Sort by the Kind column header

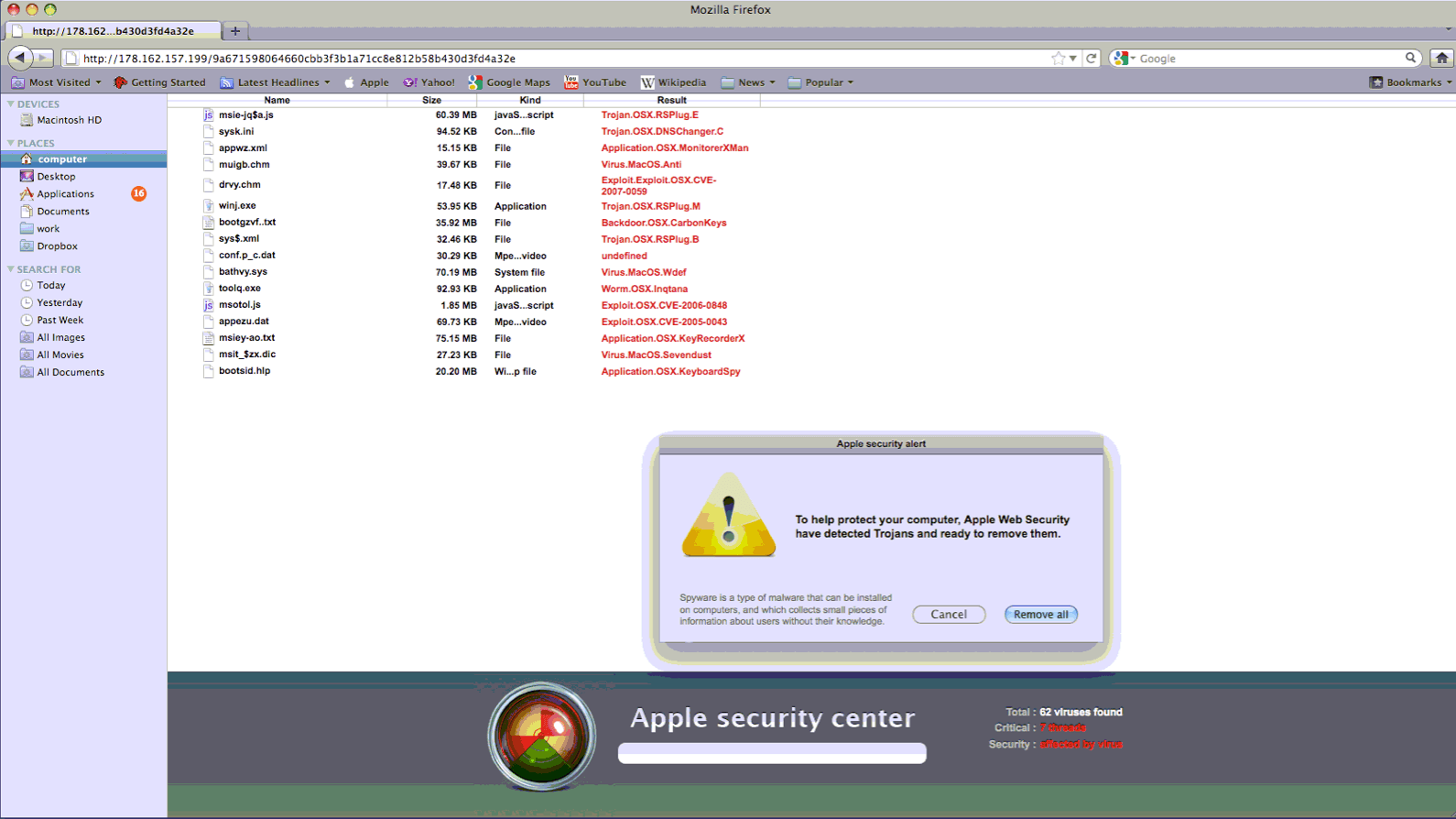tap(529, 100)
